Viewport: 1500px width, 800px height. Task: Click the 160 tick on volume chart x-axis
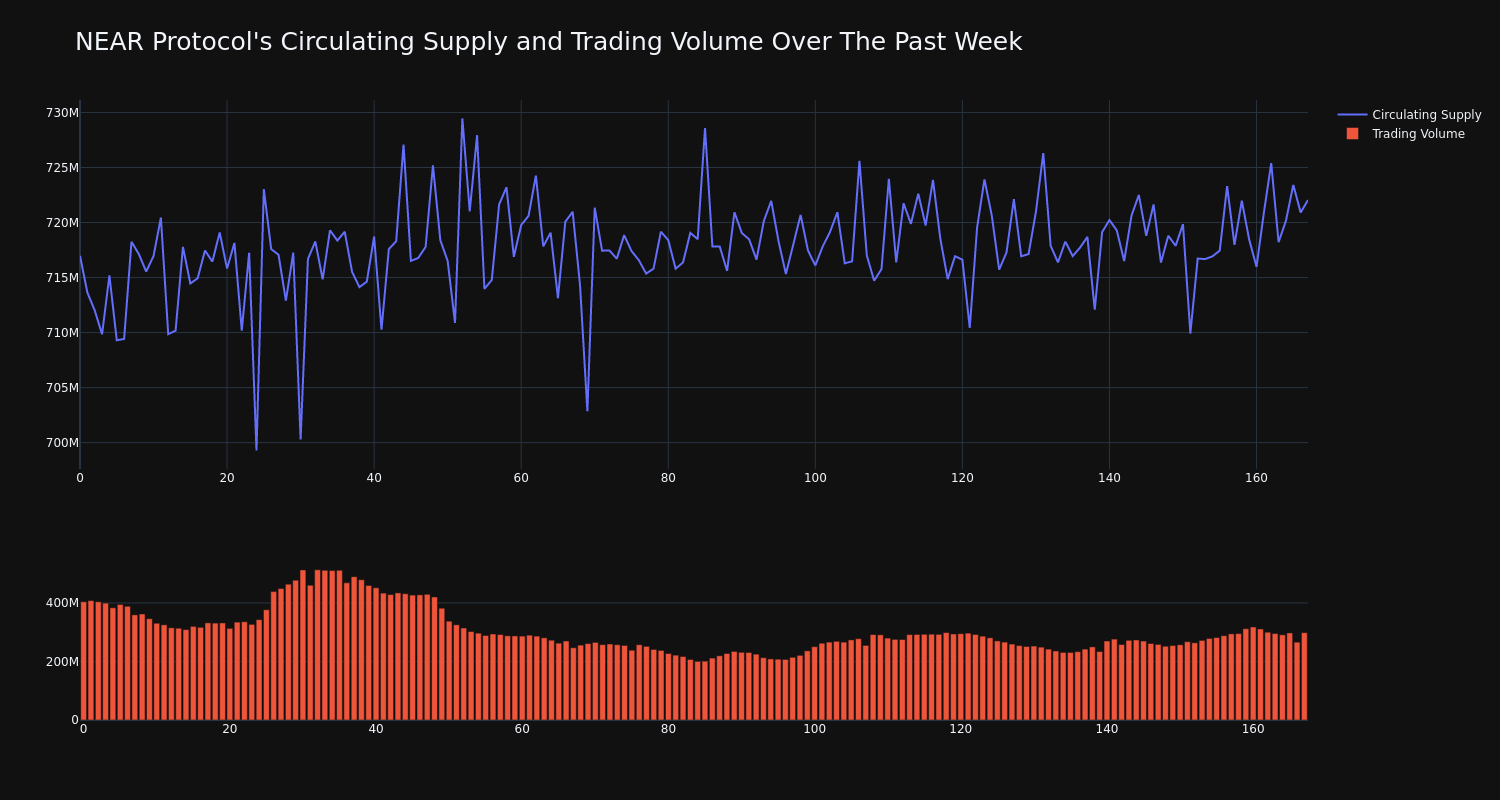point(1253,729)
